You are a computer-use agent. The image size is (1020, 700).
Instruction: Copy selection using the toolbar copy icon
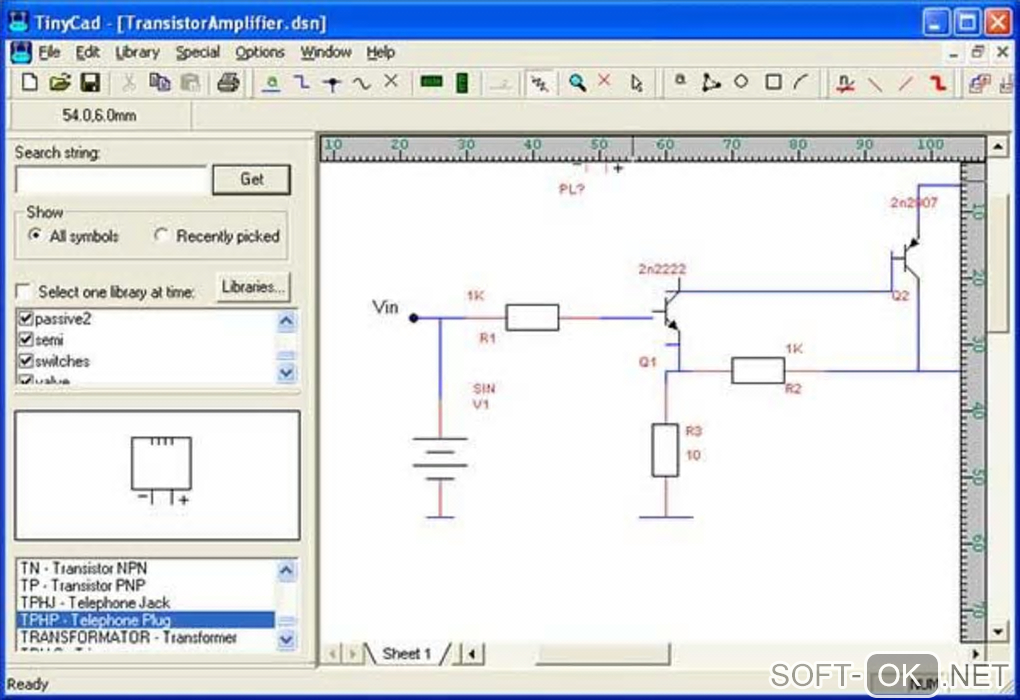(160, 83)
